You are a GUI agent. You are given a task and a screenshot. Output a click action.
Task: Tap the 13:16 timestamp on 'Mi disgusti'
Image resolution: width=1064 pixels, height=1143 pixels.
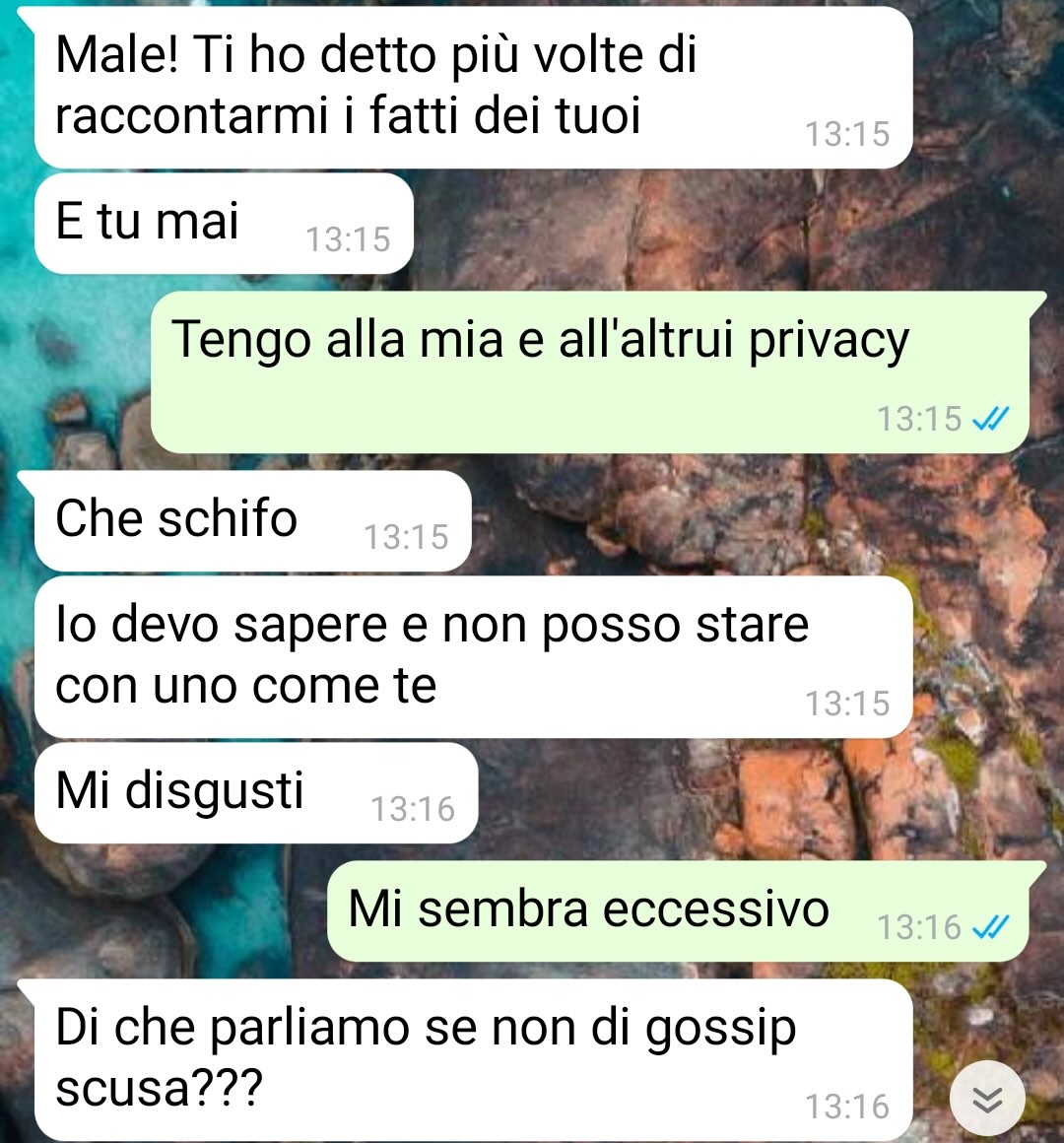tap(413, 809)
